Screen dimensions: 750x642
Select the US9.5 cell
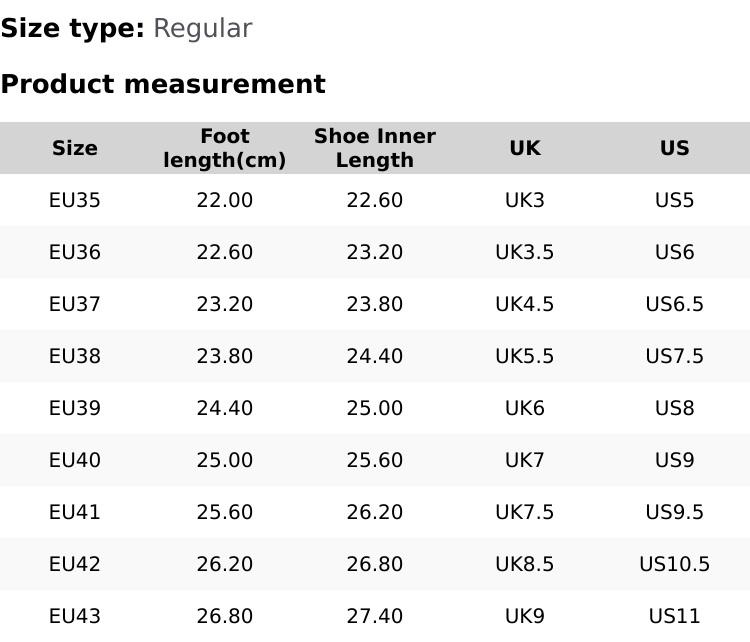(675, 512)
